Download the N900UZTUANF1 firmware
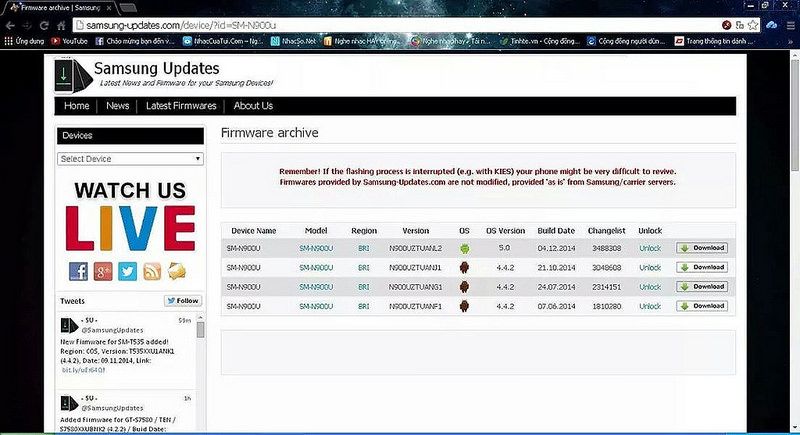Image resolution: width=800 pixels, height=435 pixels. 702,305
